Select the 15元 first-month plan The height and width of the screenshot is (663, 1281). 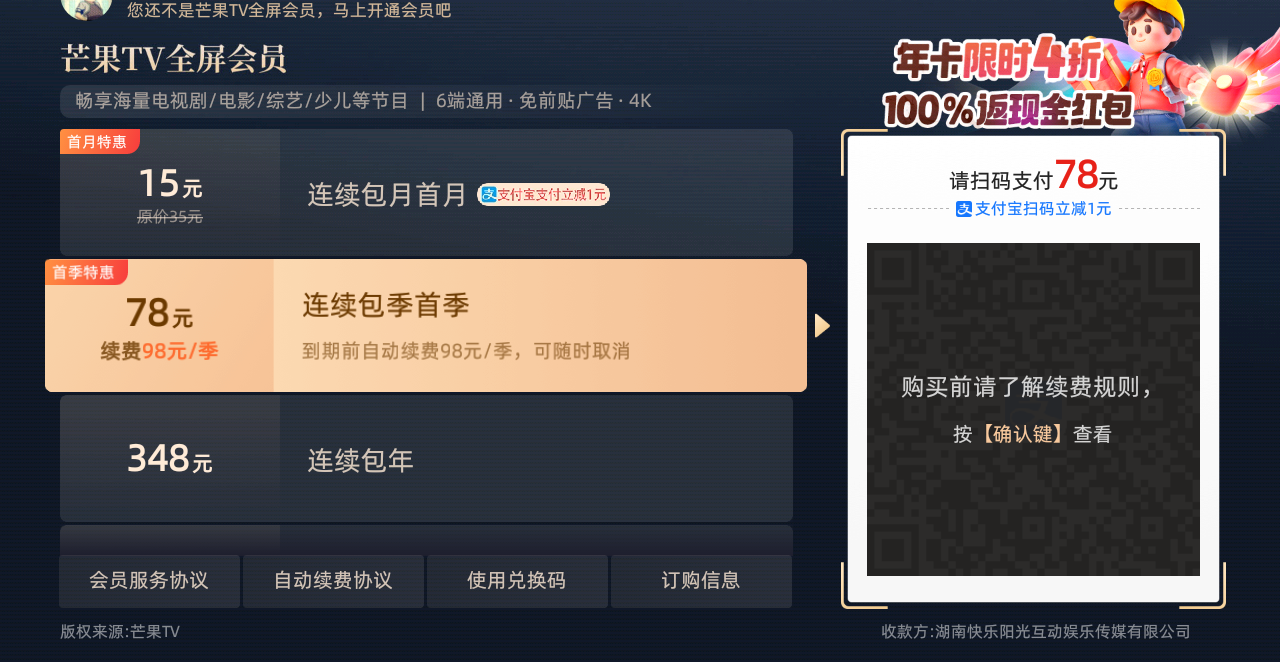426,192
